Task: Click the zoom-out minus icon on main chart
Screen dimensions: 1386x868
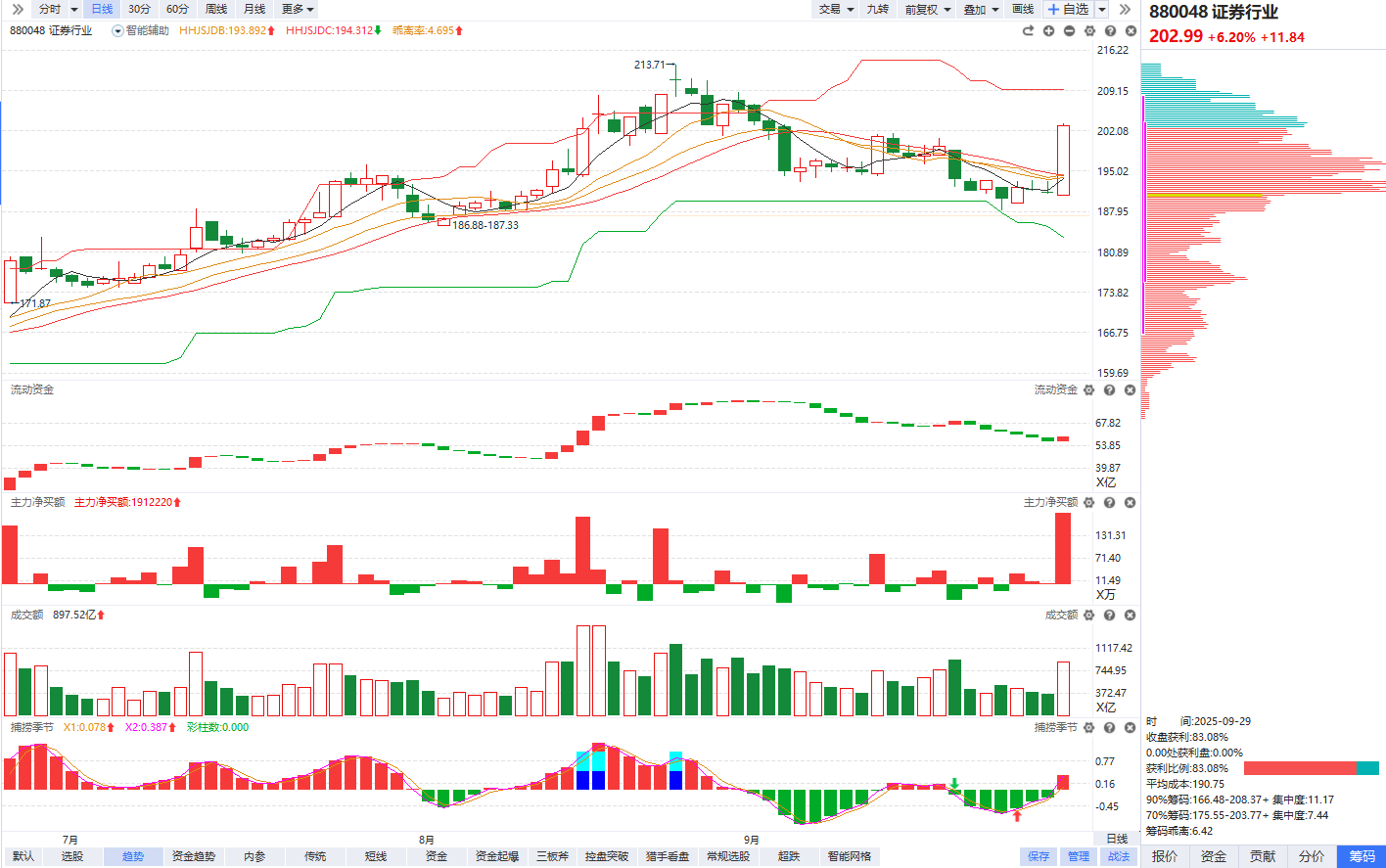Action: (x=1069, y=31)
